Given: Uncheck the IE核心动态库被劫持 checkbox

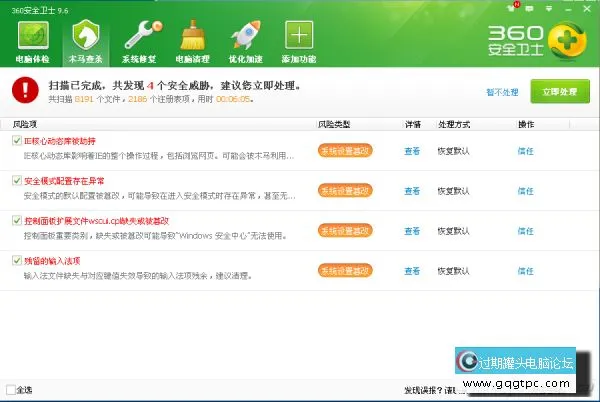Looking at the screenshot, I should click(16, 140).
